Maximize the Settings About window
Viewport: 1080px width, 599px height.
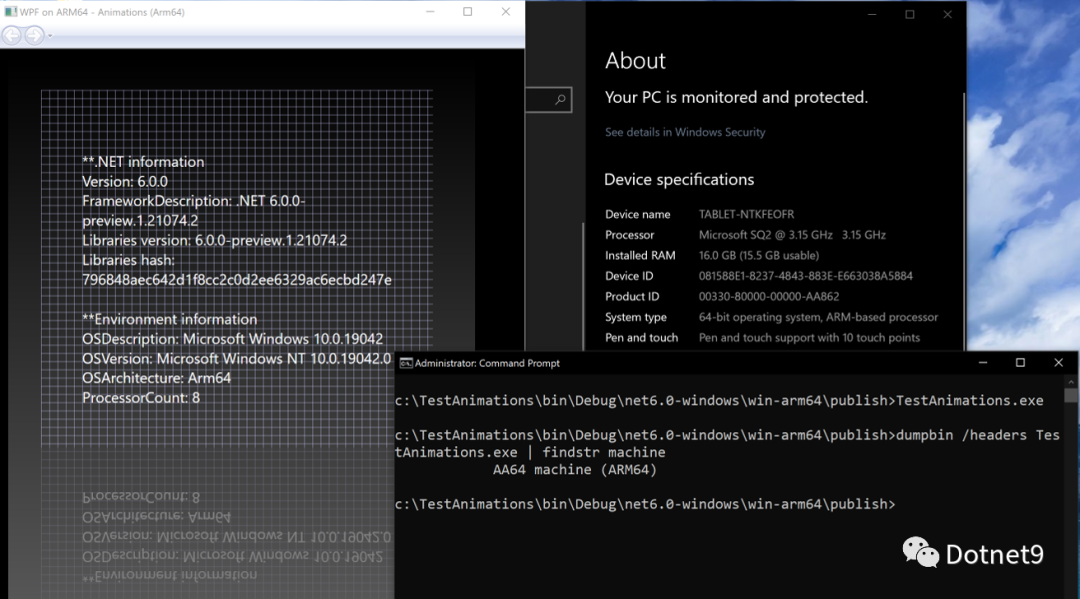pos(910,14)
